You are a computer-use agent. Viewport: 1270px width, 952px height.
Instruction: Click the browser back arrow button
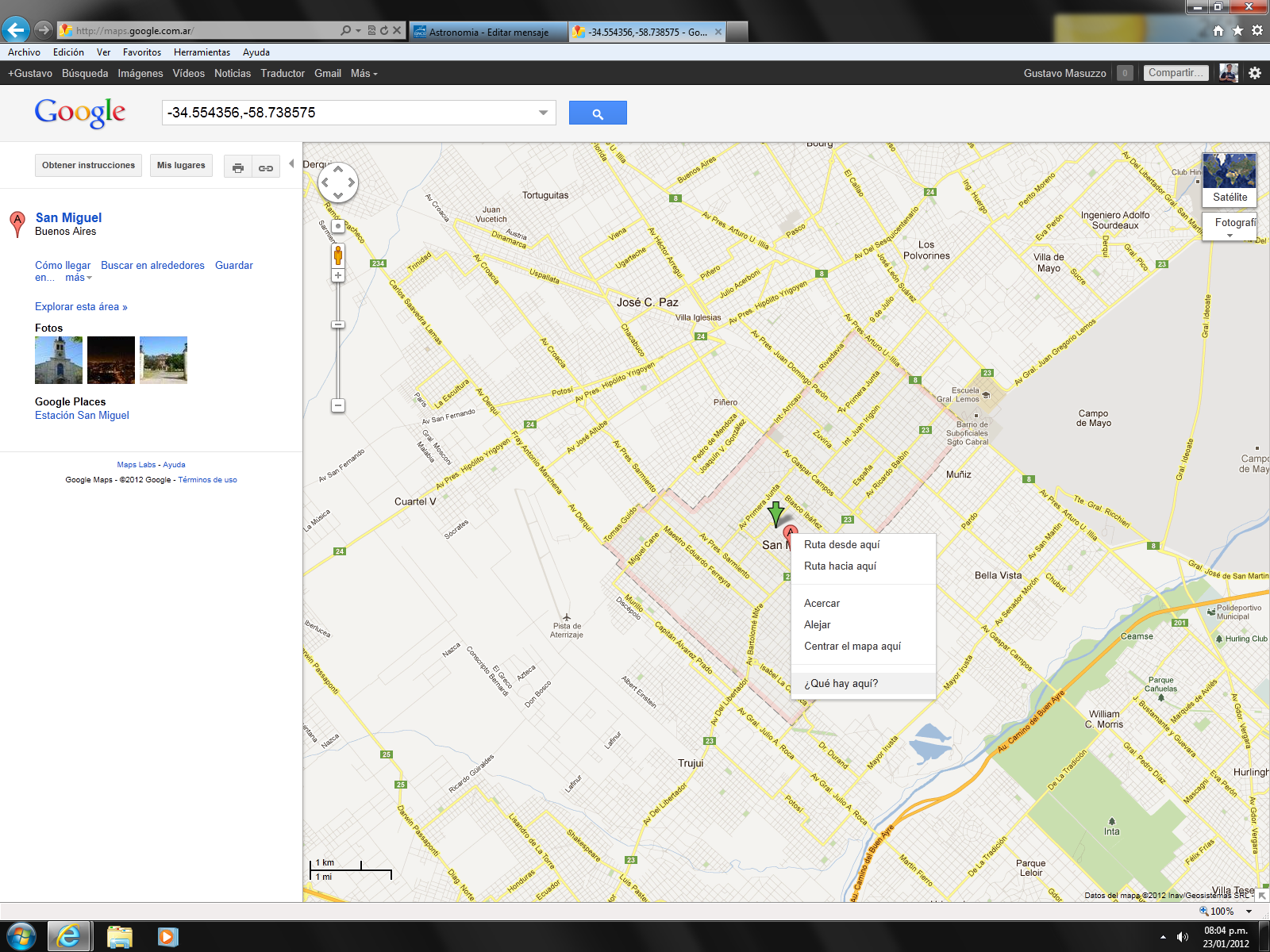(16, 30)
